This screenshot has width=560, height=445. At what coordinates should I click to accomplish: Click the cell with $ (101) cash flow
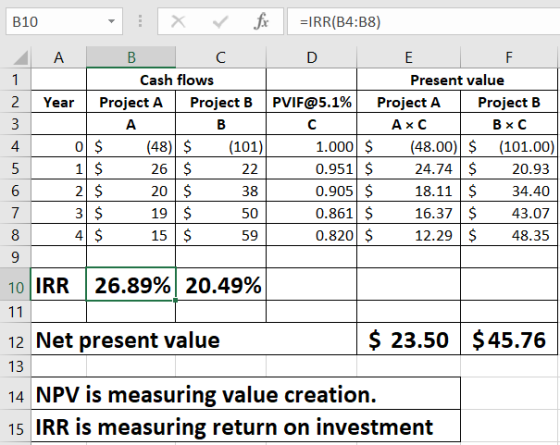(221, 146)
